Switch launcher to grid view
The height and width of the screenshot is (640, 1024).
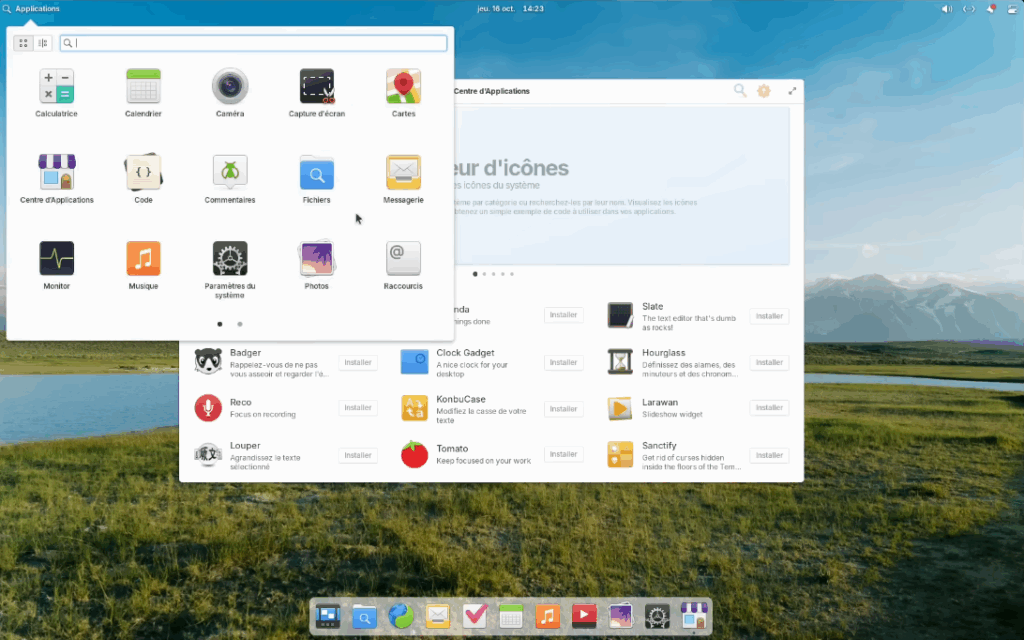(x=24, y=43)
